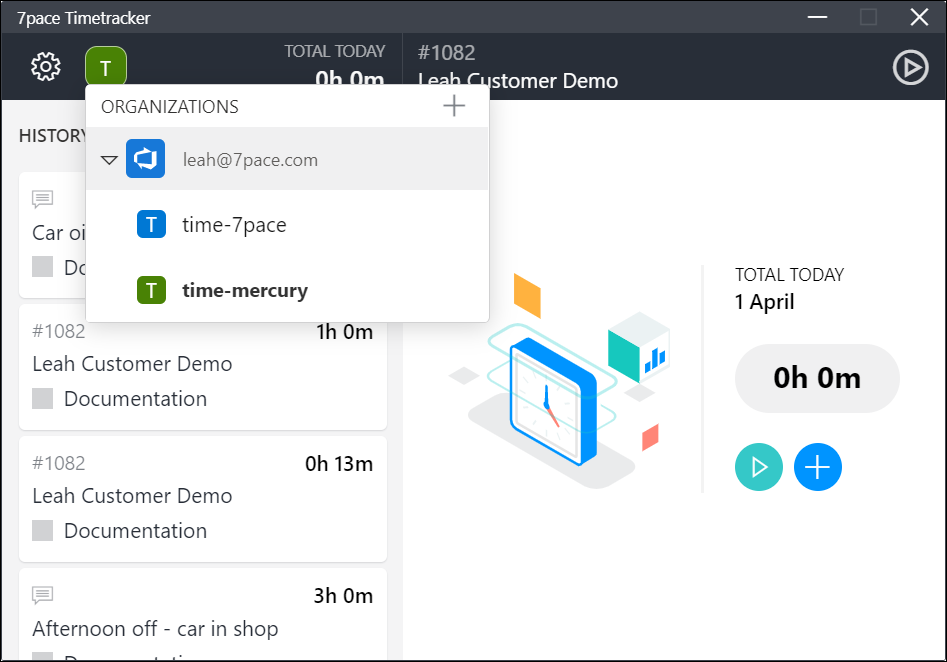Screen dimensions: 947x662
Task: Click the green T organization avatar in header
Action: [x=106, y=66]
